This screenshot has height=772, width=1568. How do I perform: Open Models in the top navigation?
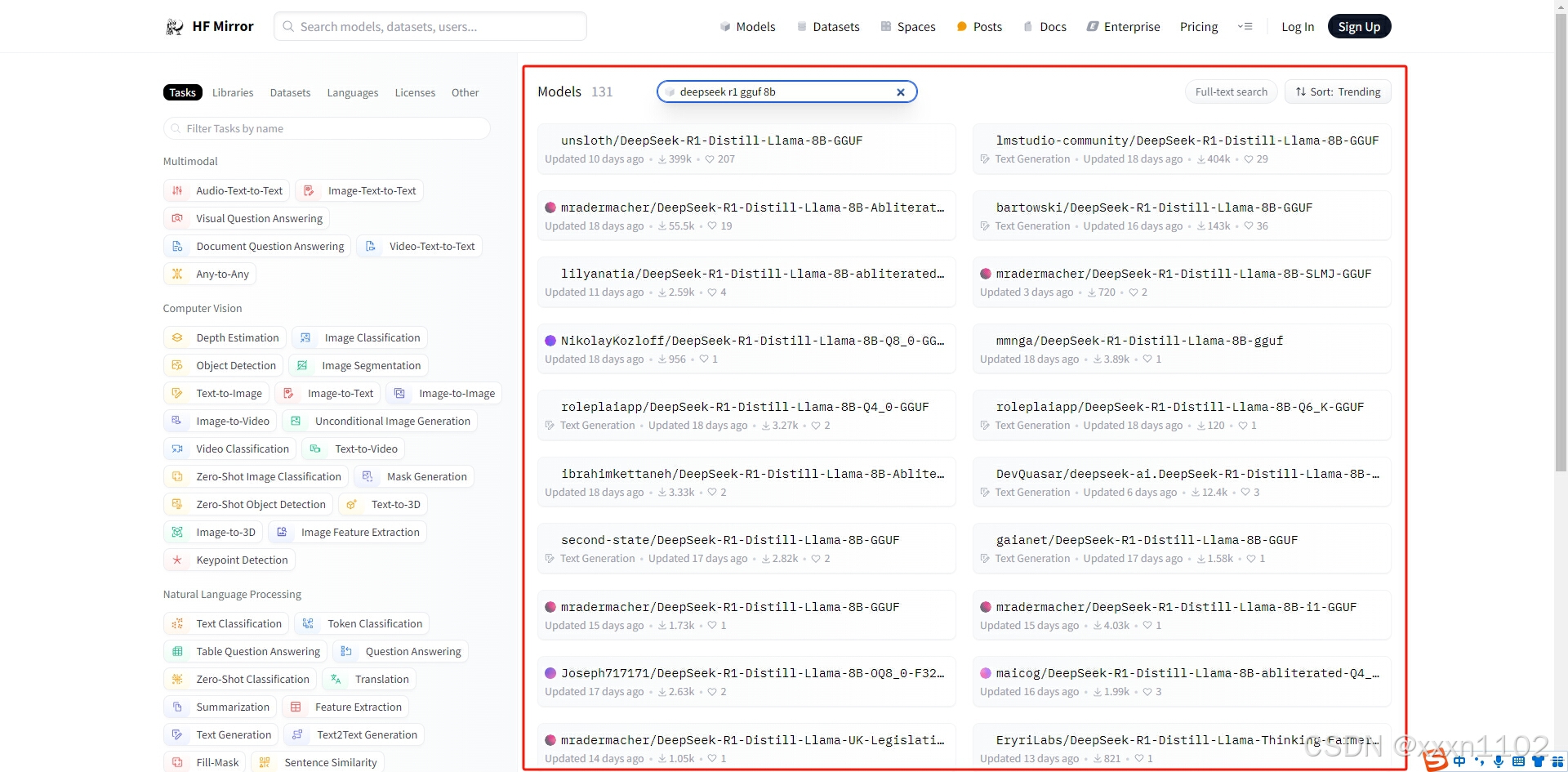click(747, 27)
